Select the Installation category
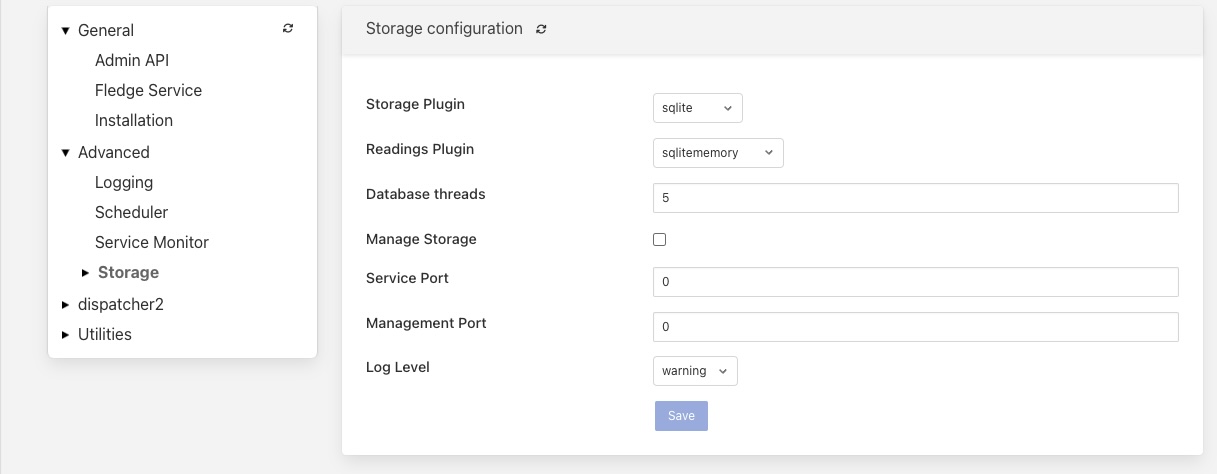 (x=134, y=120)
